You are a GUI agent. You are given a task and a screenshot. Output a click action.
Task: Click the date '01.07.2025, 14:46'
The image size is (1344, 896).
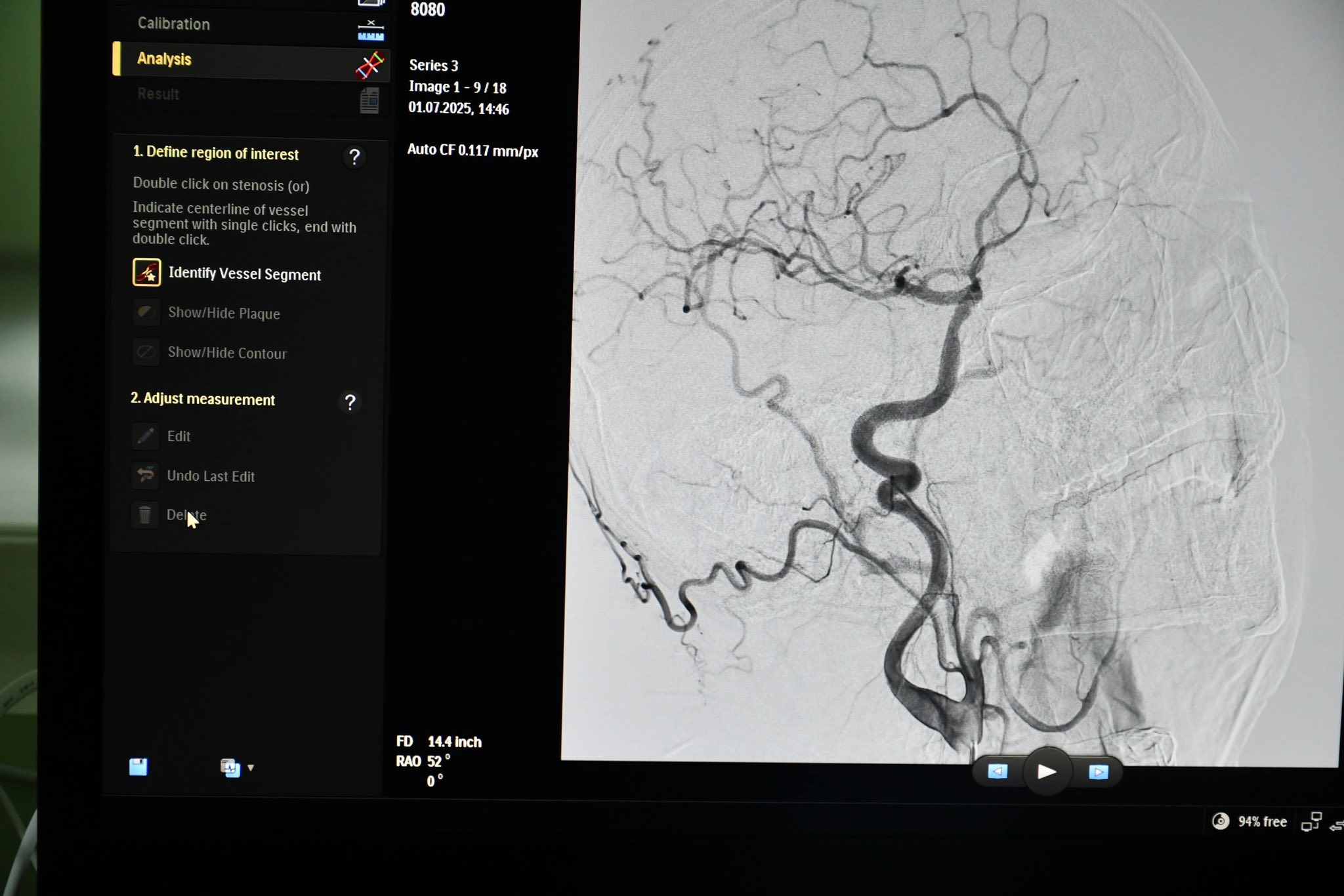(459, 108)
